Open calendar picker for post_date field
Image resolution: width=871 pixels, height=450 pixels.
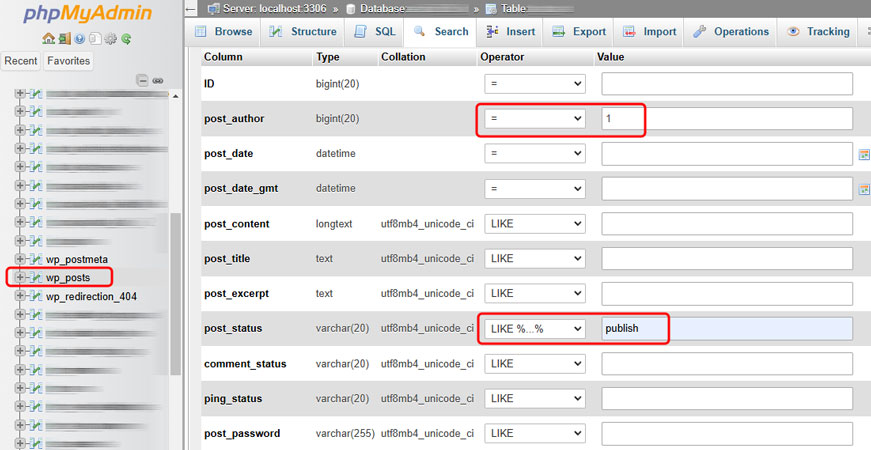(864, 154)
